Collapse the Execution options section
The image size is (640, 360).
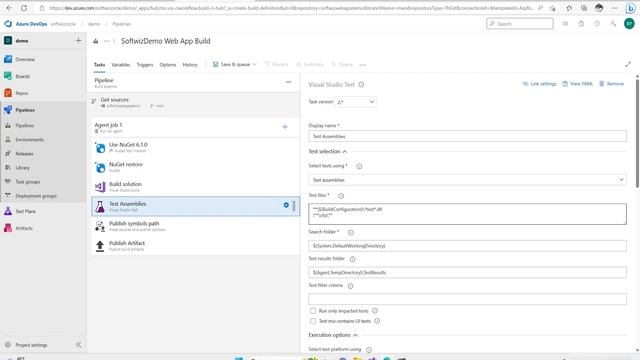pyautogui.click(x=355, y=335)
